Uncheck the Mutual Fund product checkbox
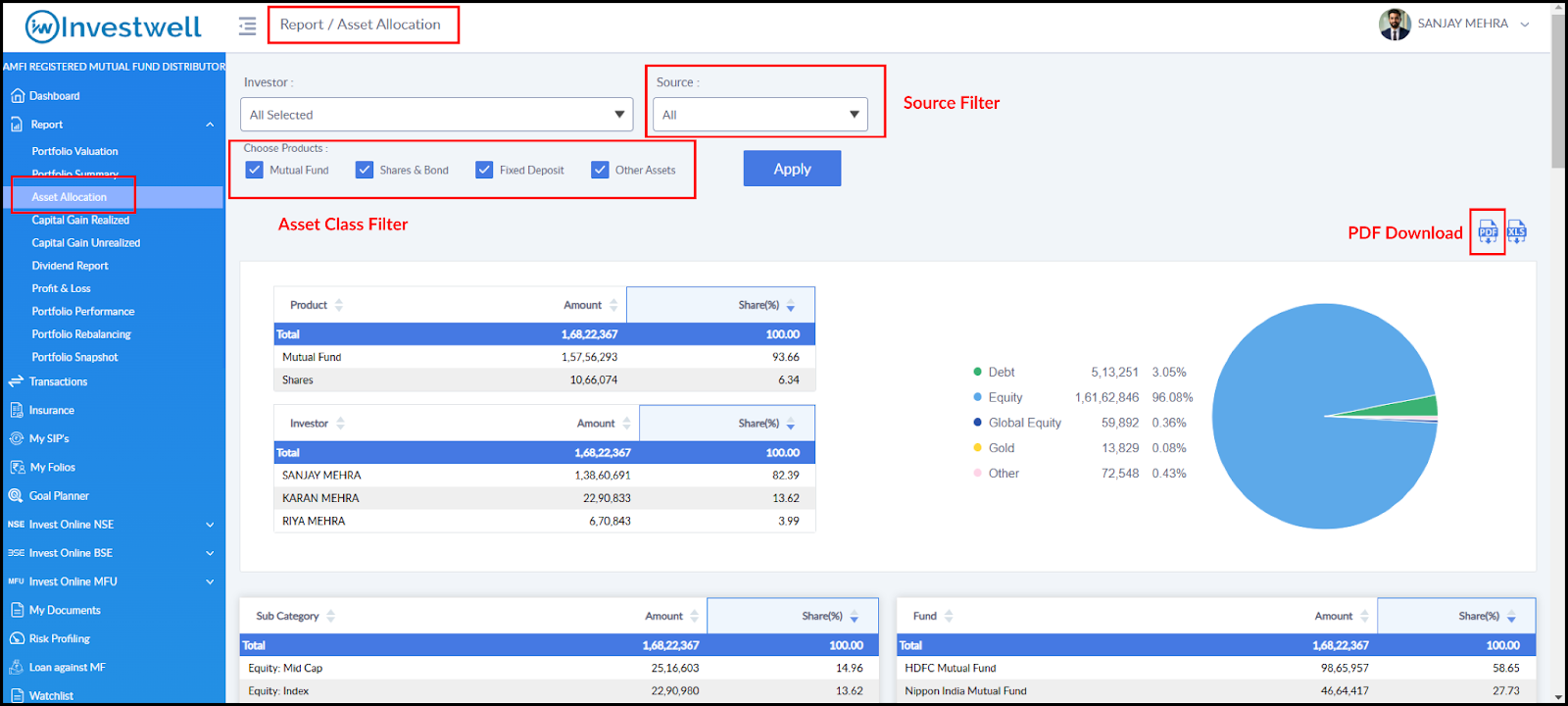The height and width of the screenshot is (706, 1568). (x=255, y=170)
